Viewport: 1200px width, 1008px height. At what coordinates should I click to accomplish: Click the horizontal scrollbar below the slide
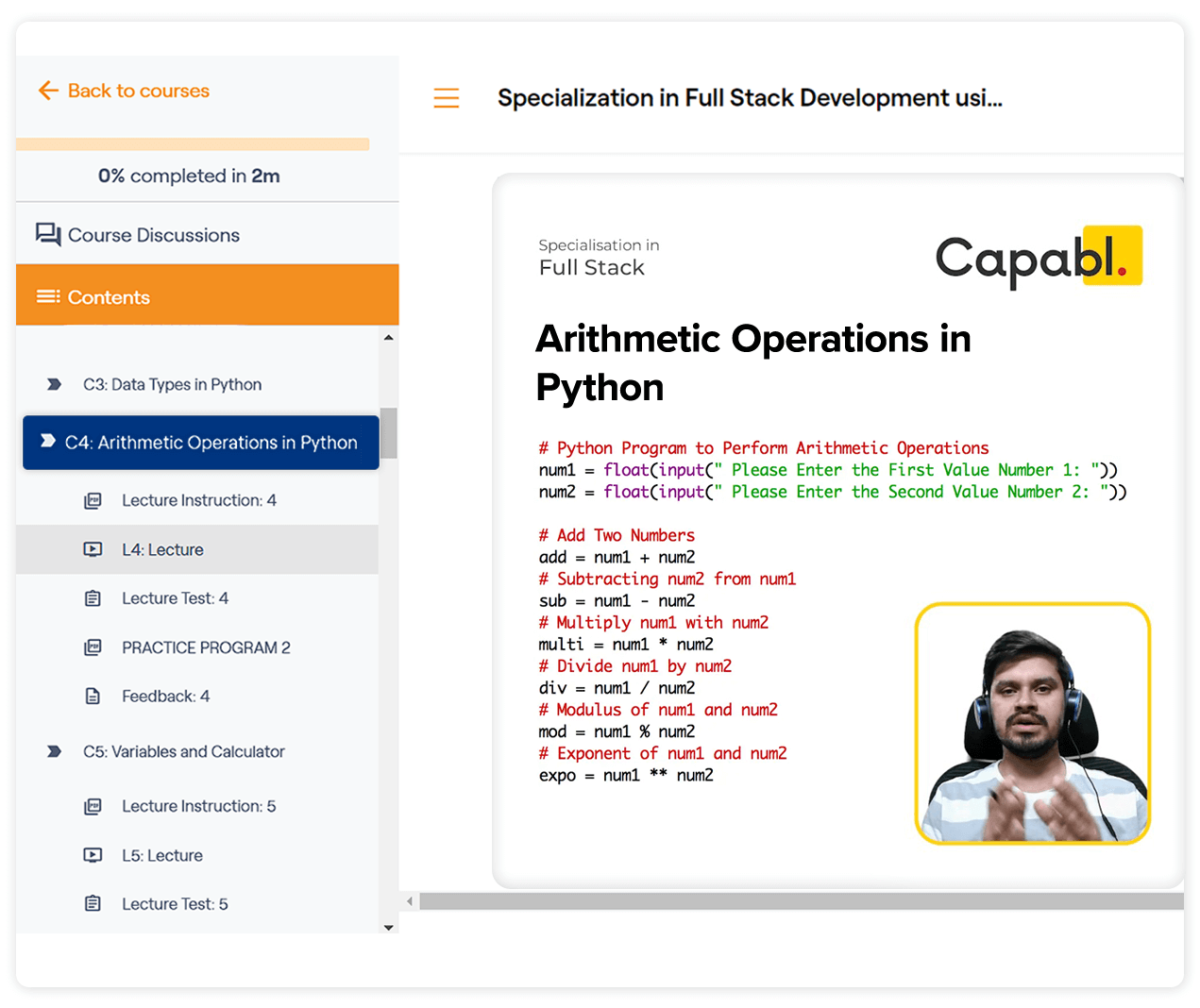pos(801,902)
